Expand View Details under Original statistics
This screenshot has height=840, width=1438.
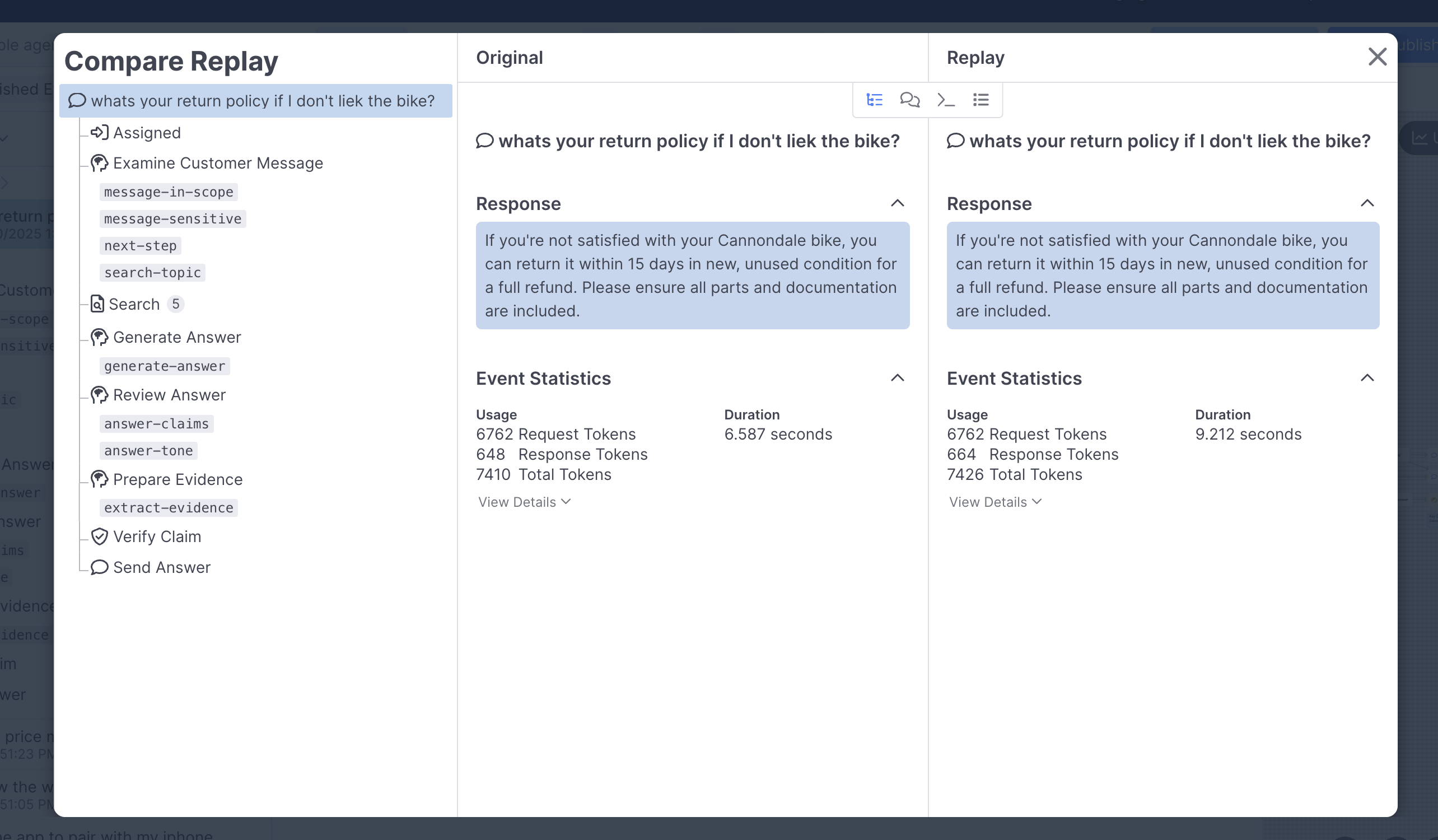click(524, 502)
